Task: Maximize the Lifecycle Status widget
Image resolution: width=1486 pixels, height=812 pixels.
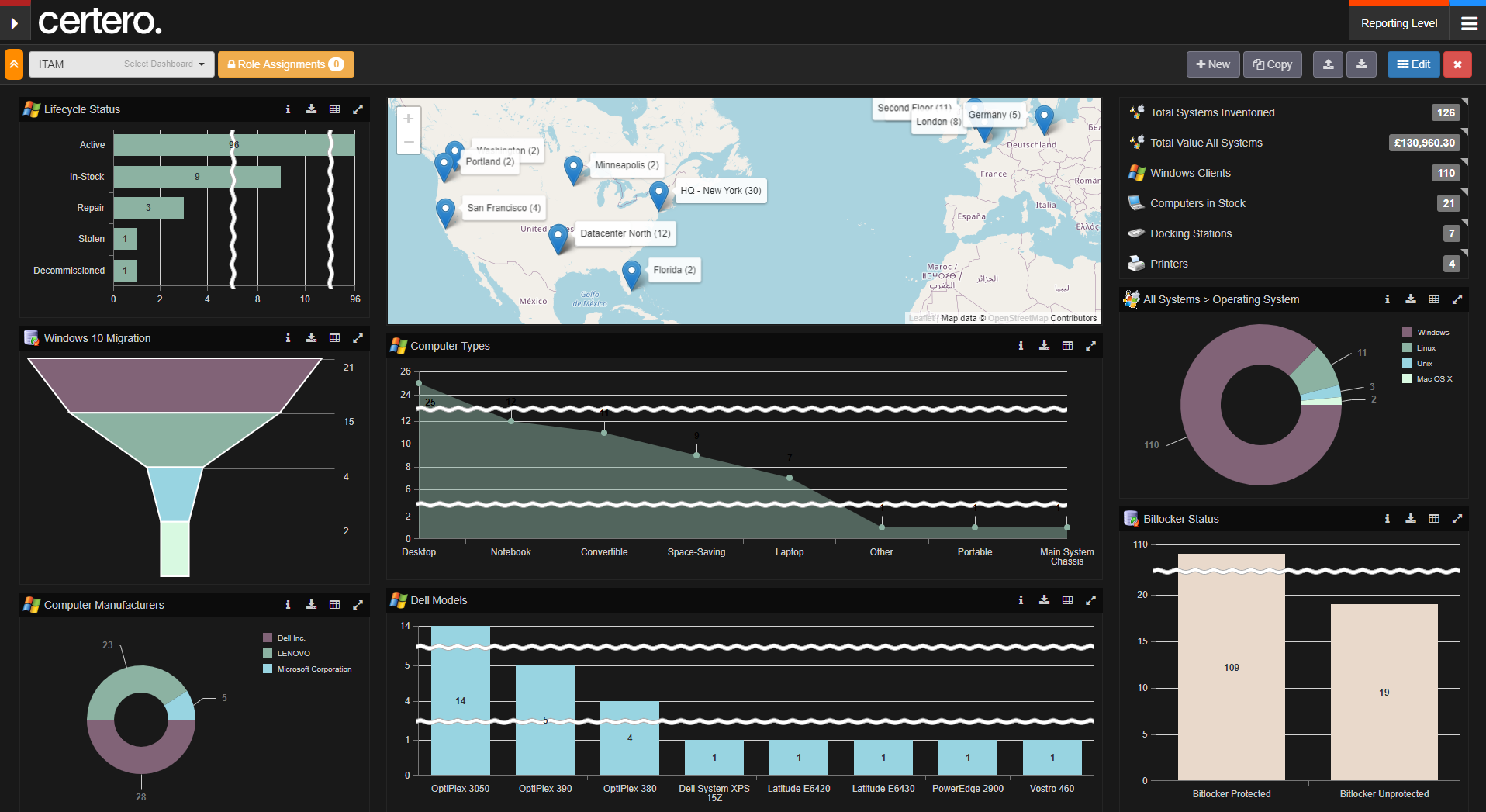Action: pos(358,109)
